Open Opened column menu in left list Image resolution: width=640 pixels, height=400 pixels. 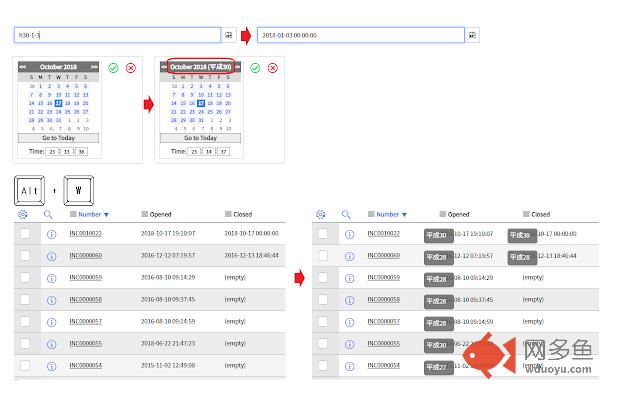pos(144,214)
